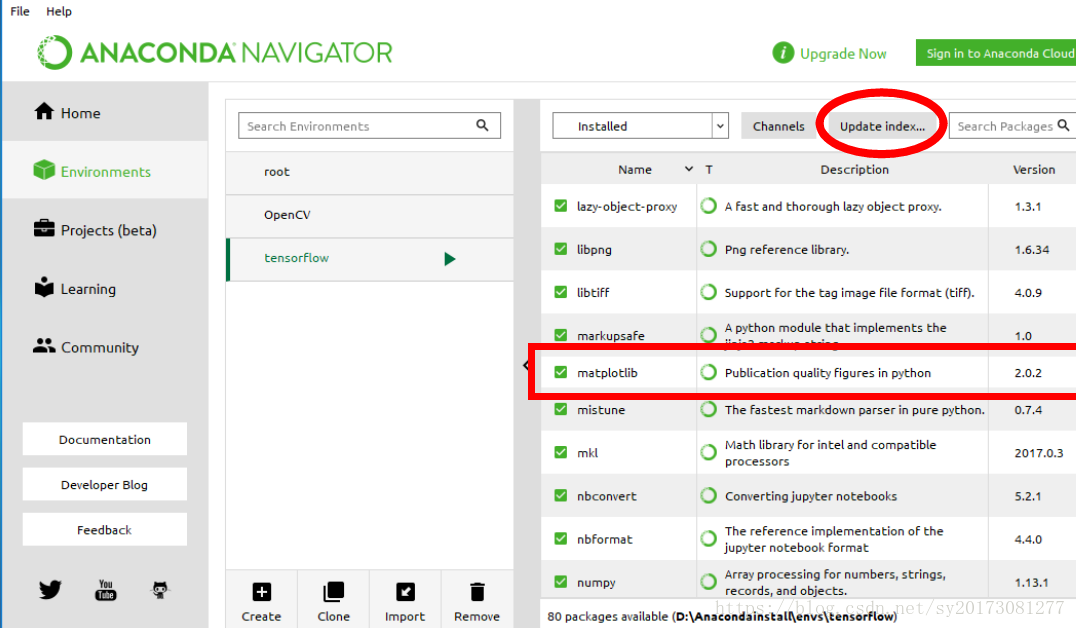This screenshot has width=1076, height=628.
Task: Click the mkl version 2017.0.3
Action: 1039,453
